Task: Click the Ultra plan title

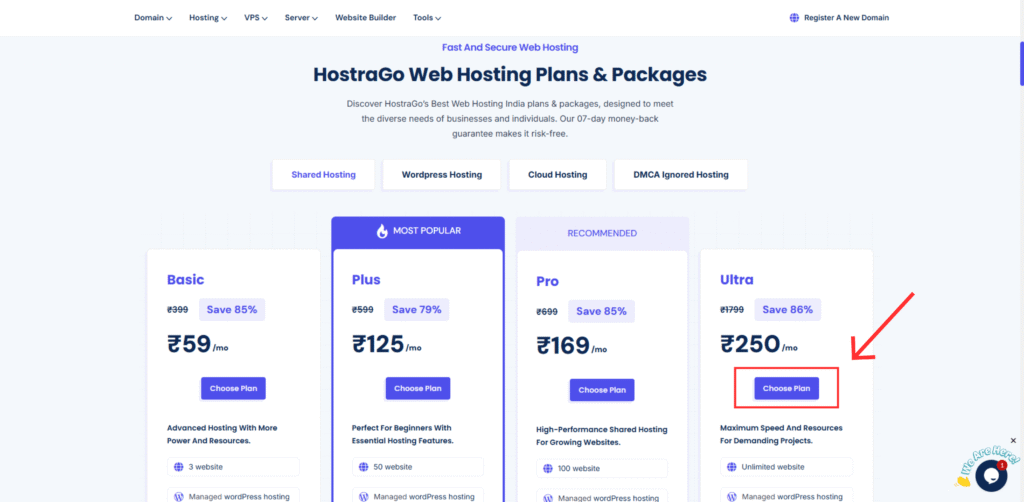Action: (x=737, y=280)
